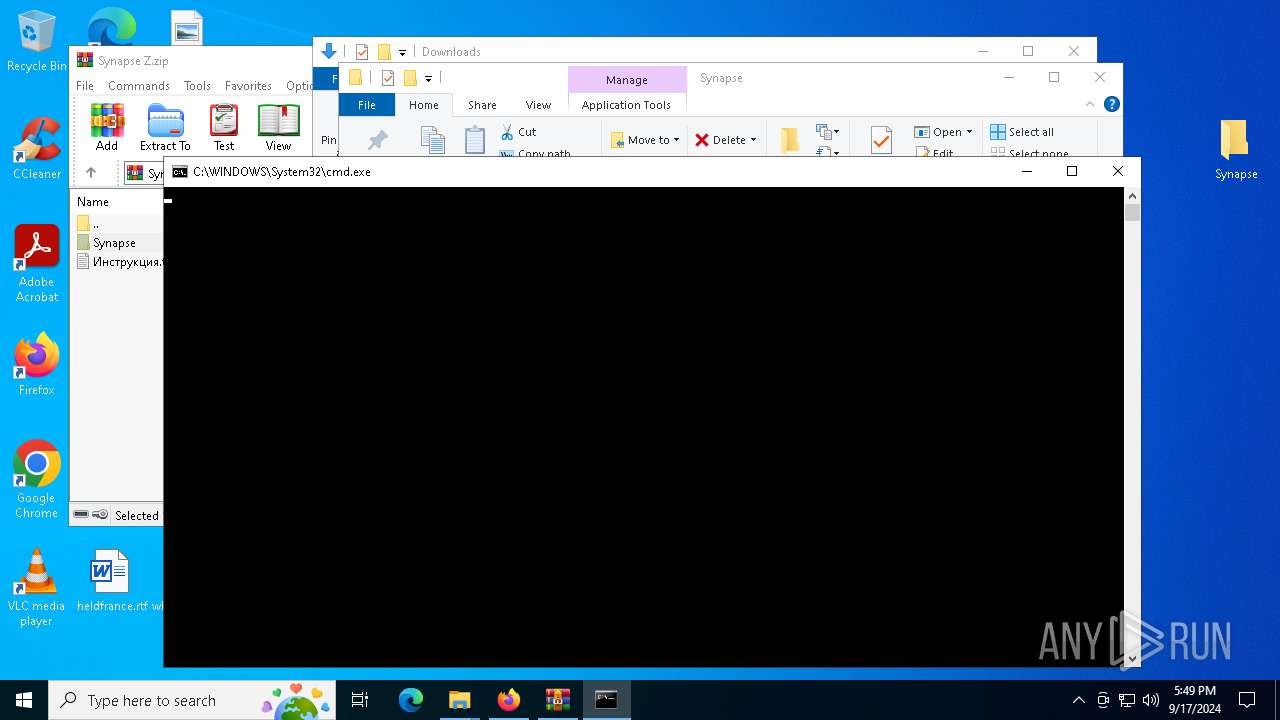Show hidden system tray icons

(1078, 700)
